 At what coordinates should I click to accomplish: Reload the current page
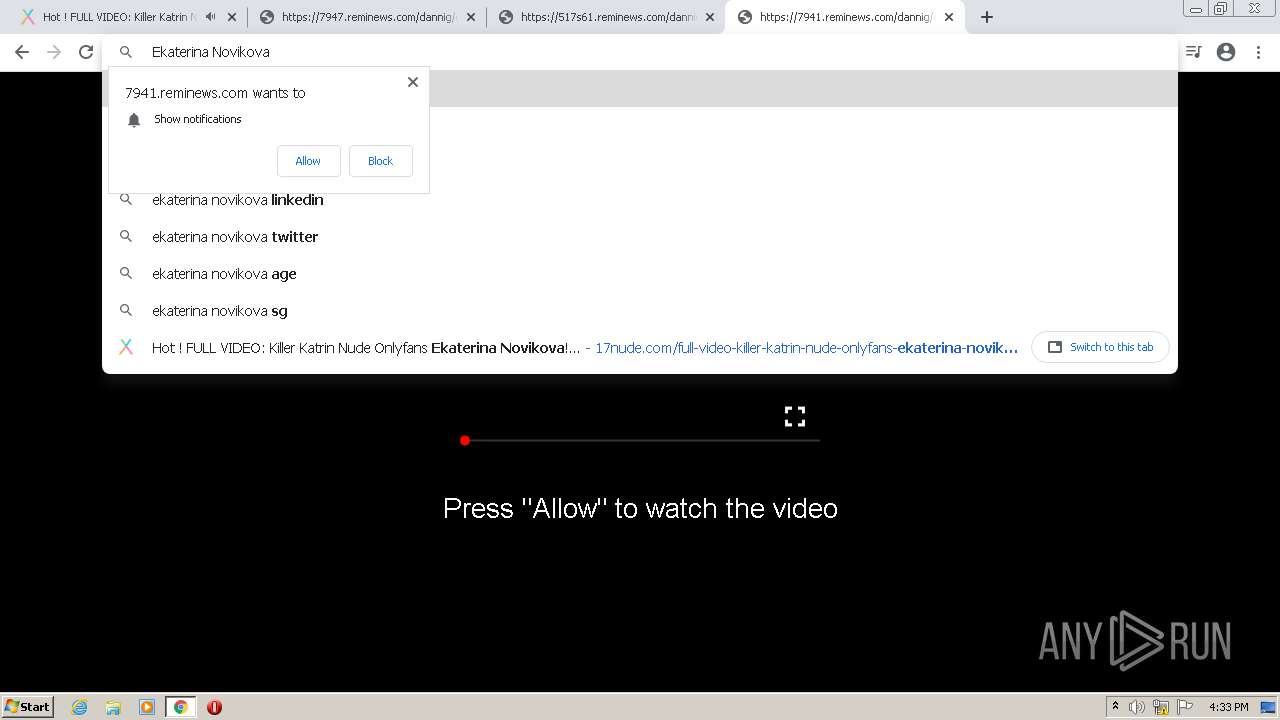coord(86,52)
